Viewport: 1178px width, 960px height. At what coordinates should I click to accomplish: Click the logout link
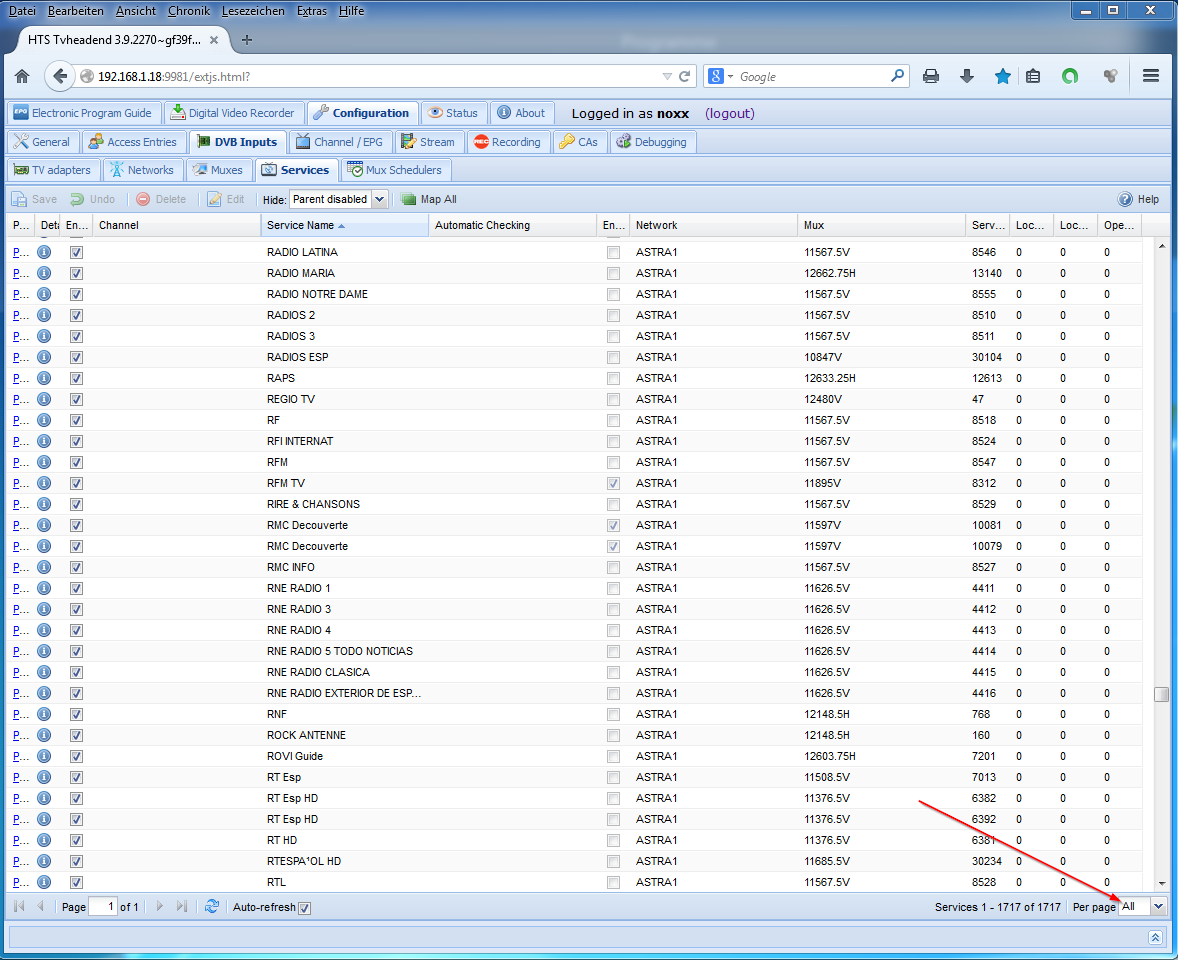(x=729, y=113)
